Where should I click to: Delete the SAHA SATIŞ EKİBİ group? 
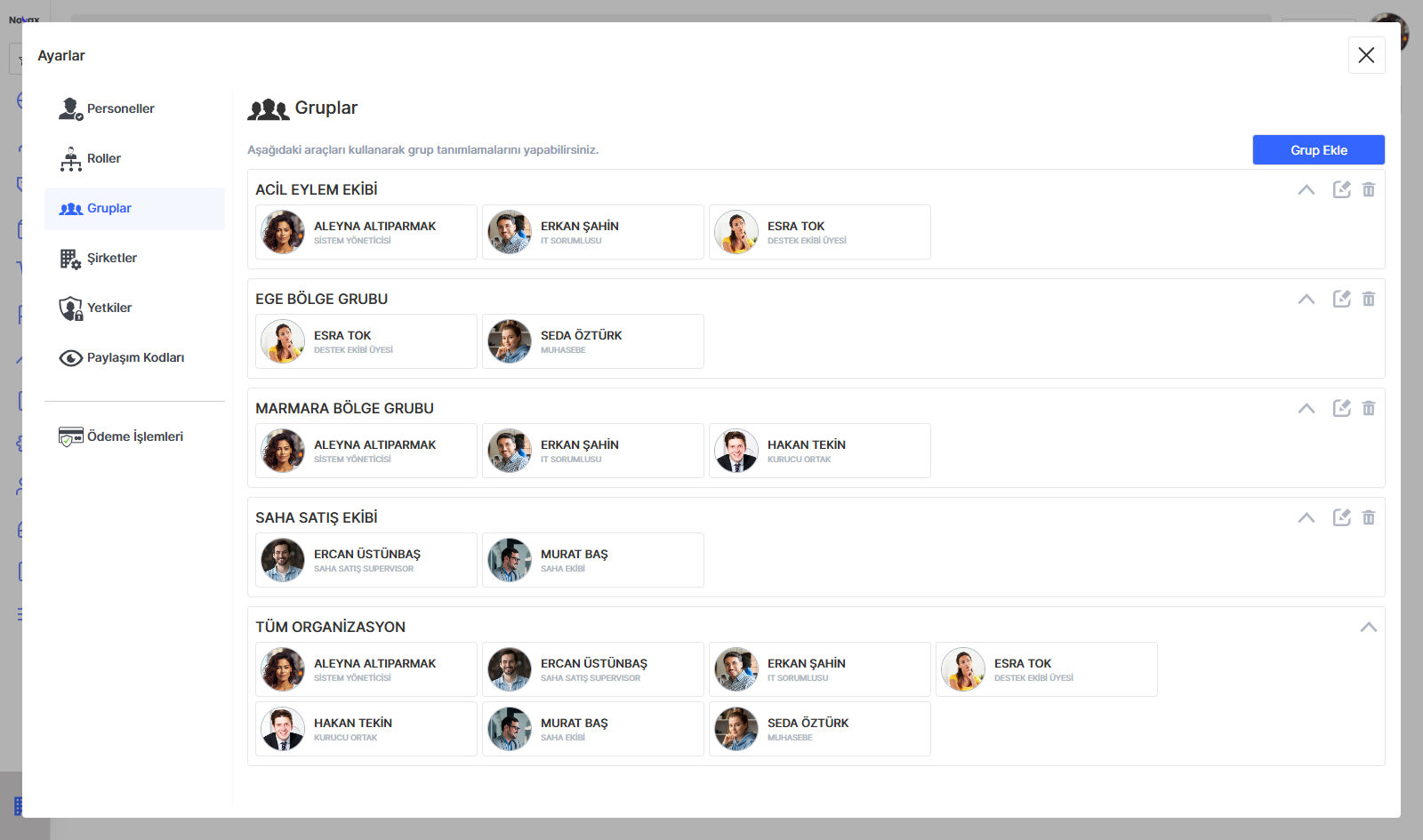tap(1369, 517)
